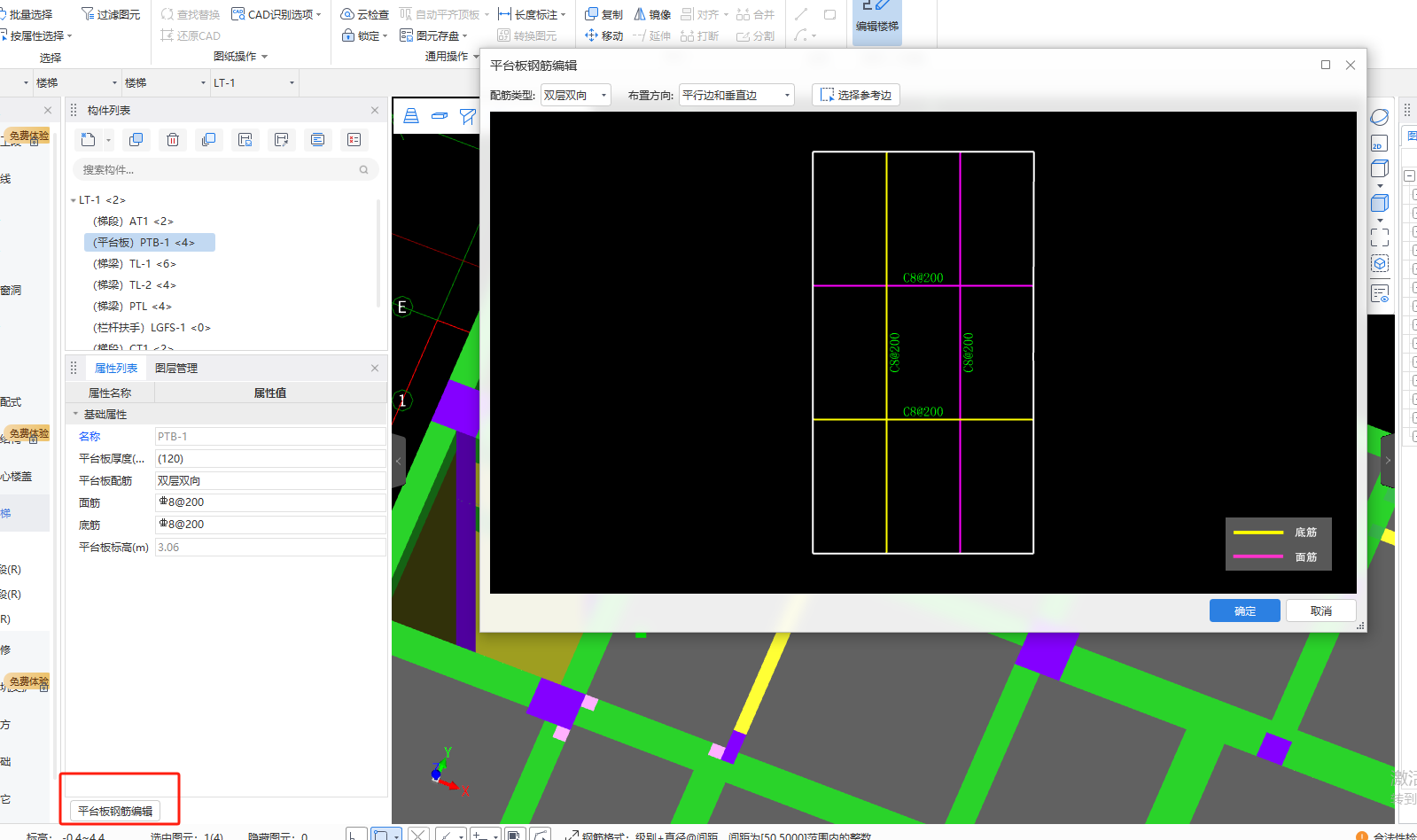Click the cross snap icon in status bar
1417x840 pixels.
coord(419,834)
